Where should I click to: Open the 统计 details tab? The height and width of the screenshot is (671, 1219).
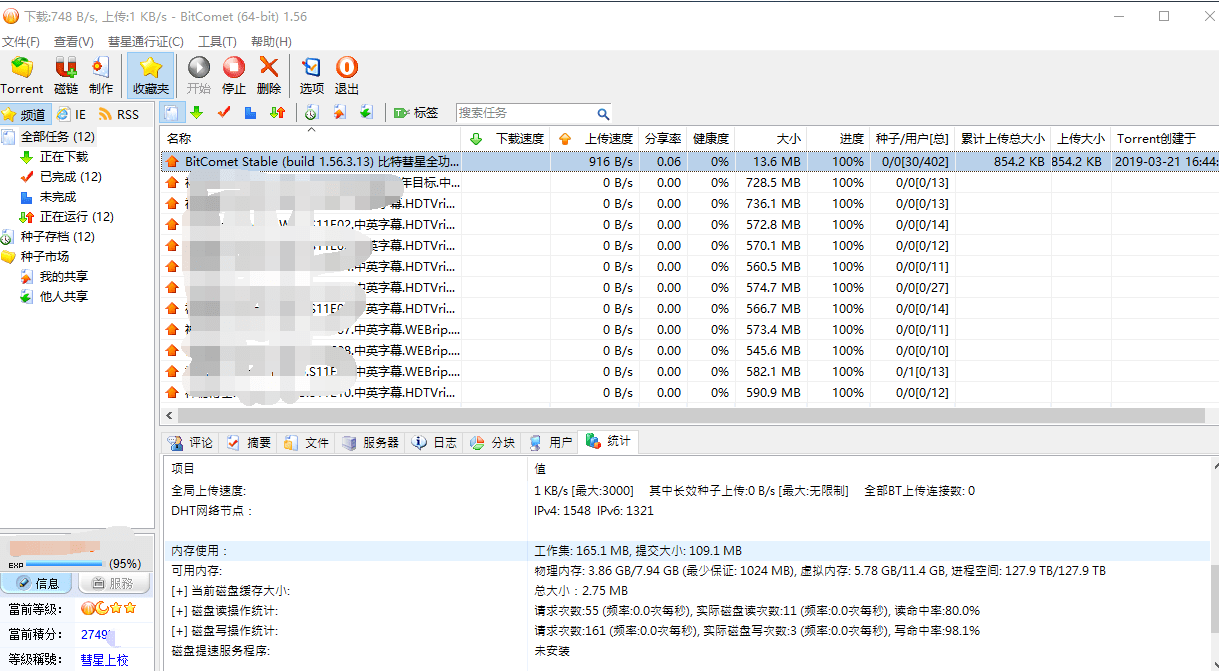609,441
